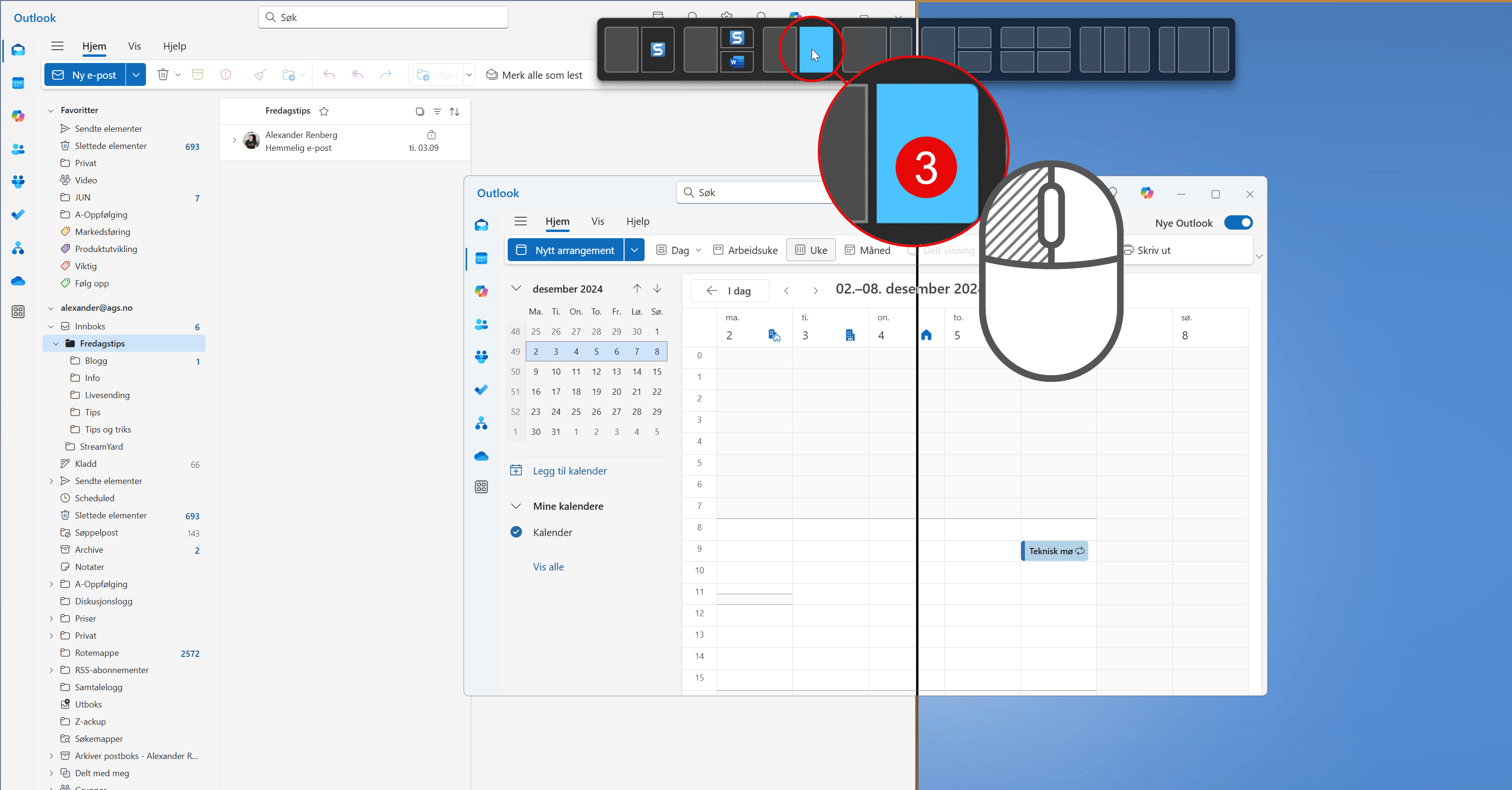Image resolution: width=1512 pixels, height=790 pixels.
Task: Toggle the Nye Outlook switch
Action: click(x=1239, y=222)
